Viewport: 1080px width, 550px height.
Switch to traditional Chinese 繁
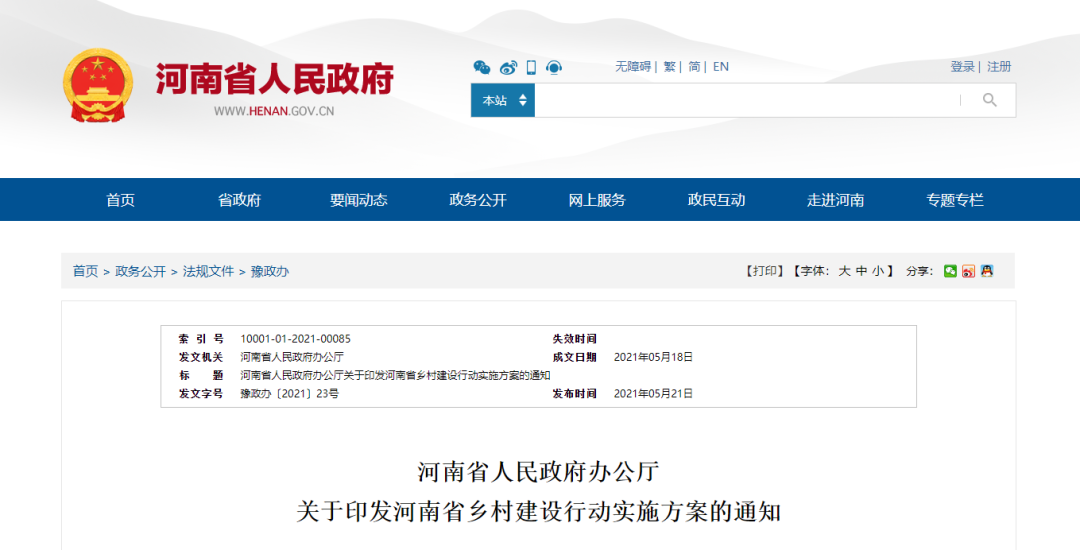(x=669, y=67)
